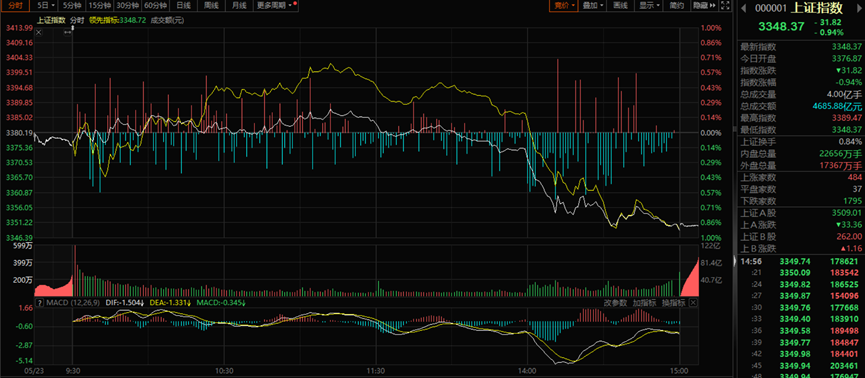Go to previous stock with left arrow
Viewport: 865px width, 378px height.
point(743,8)
